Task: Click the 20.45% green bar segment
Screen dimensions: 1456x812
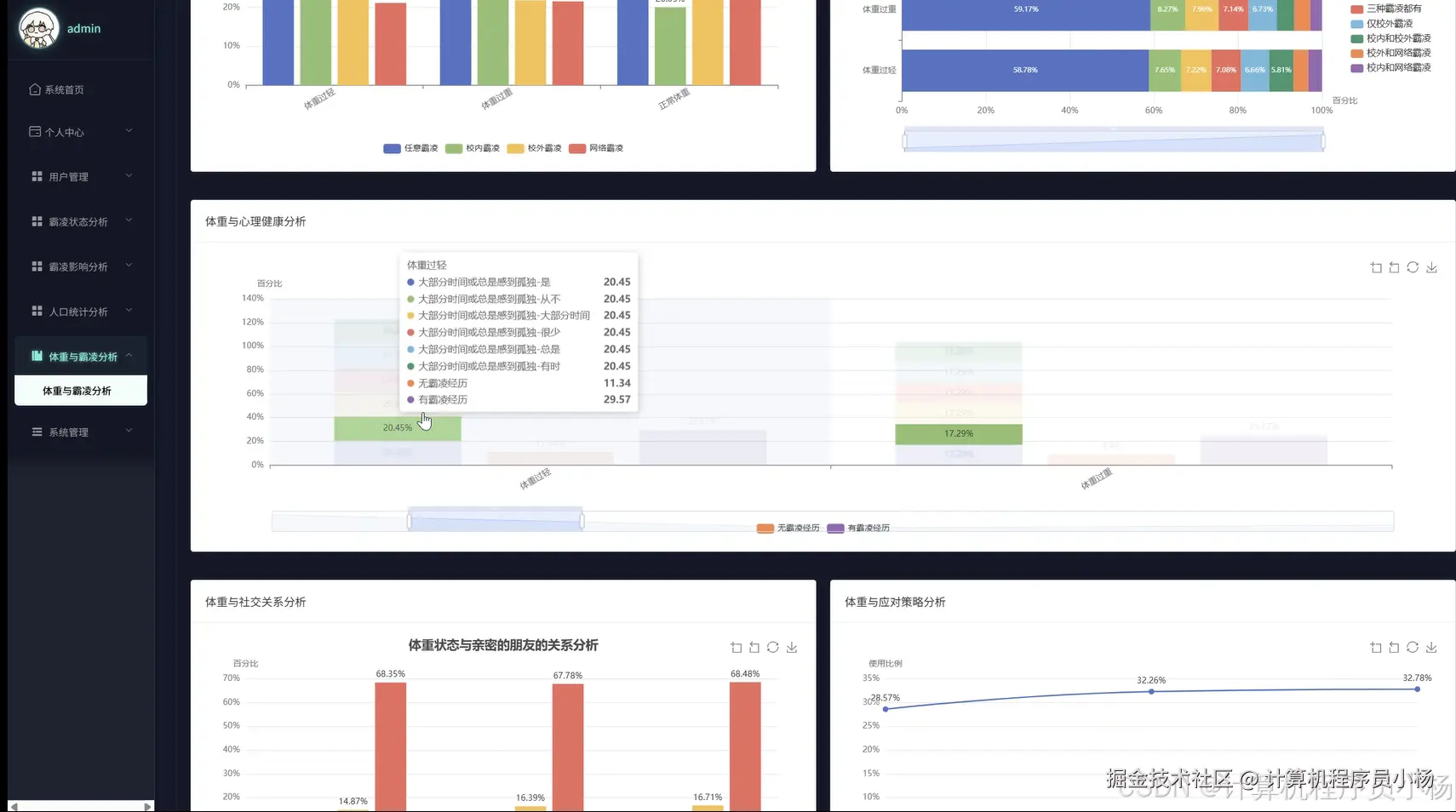Action: 398,428
